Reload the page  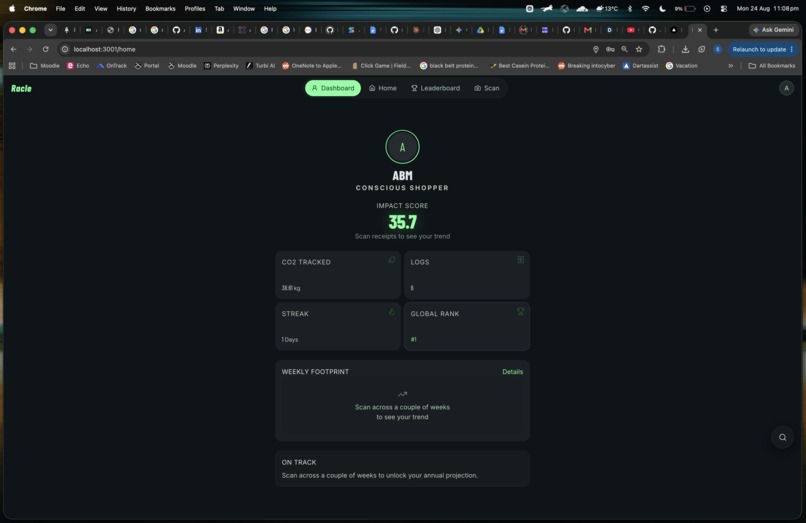pyautogui.click(x=46, y=49)
